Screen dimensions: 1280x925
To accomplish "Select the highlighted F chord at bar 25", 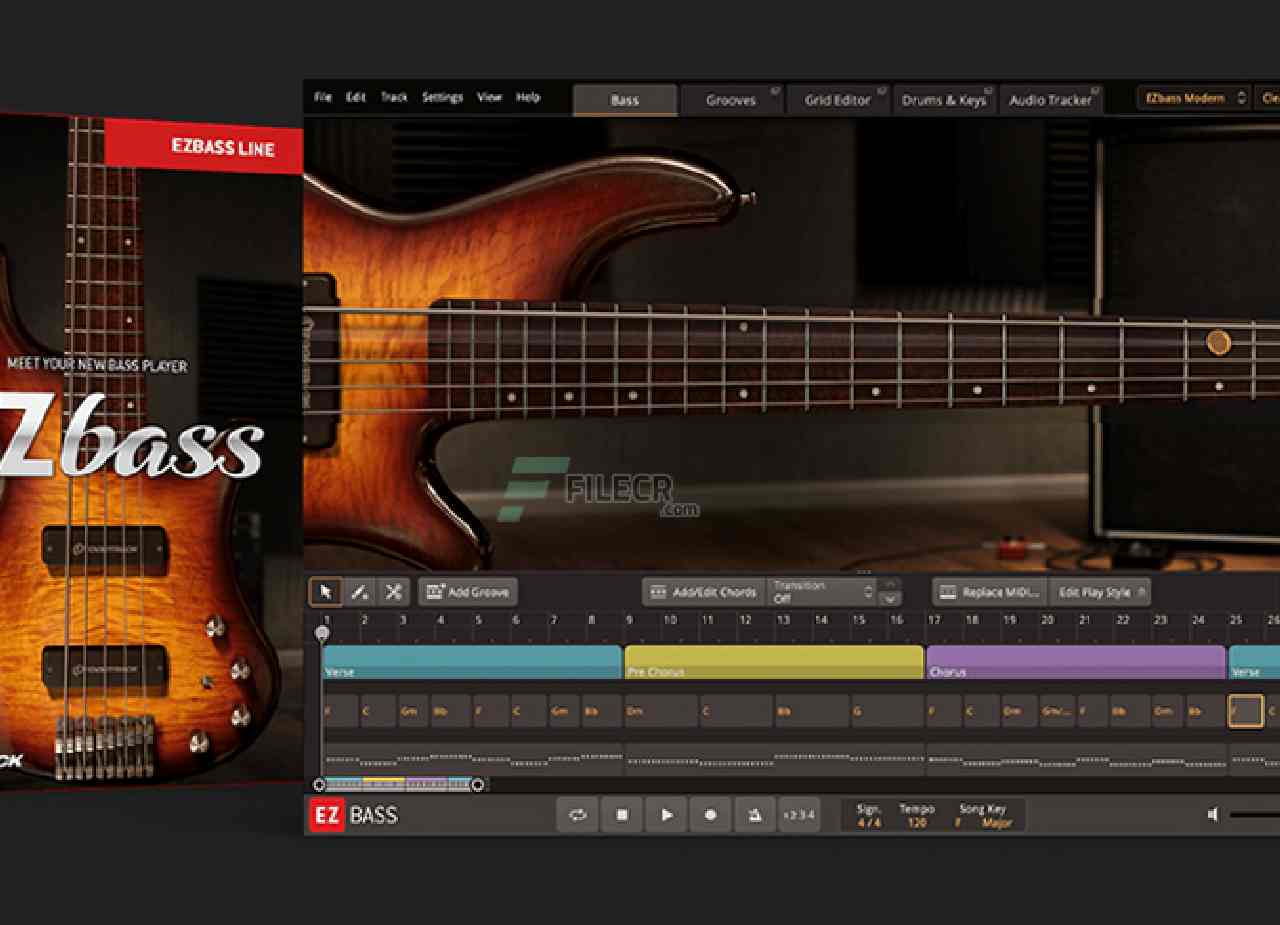I will point(1245,711).
